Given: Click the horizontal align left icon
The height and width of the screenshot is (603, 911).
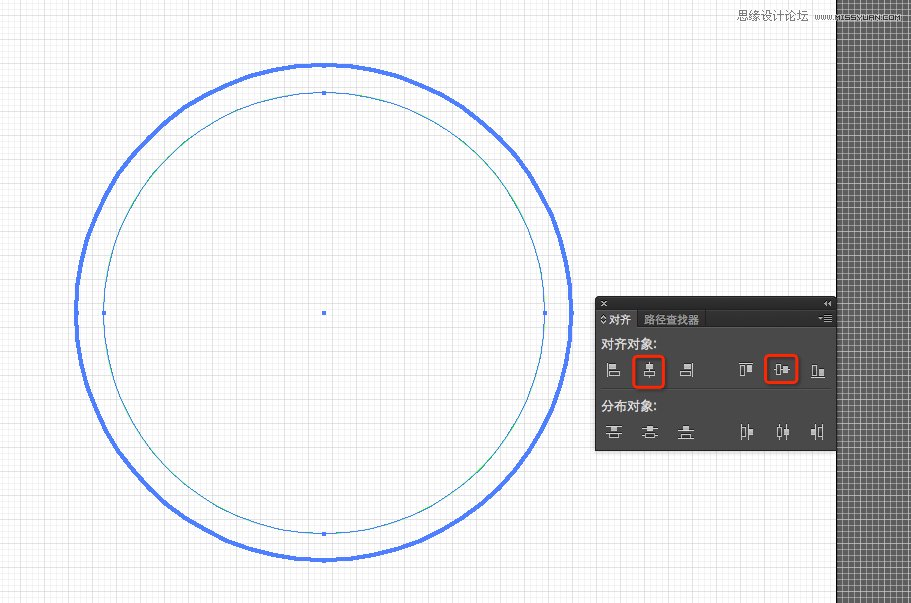Looking at the screenshot, I should [x=614, y=371].
